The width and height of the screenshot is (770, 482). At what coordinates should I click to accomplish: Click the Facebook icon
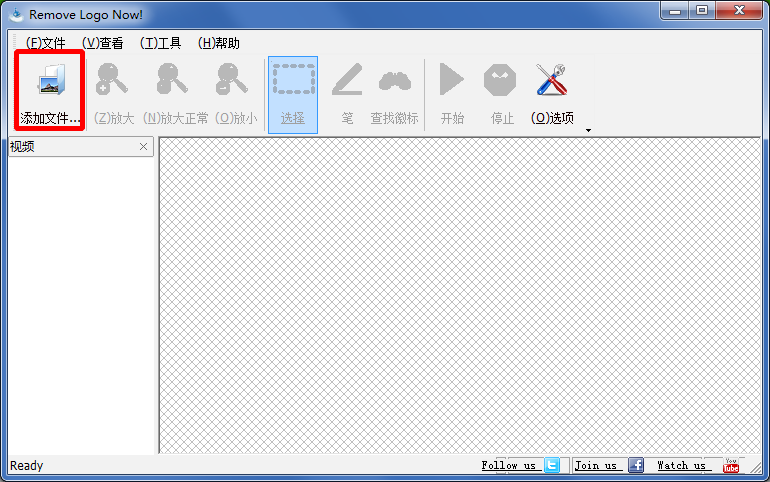tap(636, 465)
